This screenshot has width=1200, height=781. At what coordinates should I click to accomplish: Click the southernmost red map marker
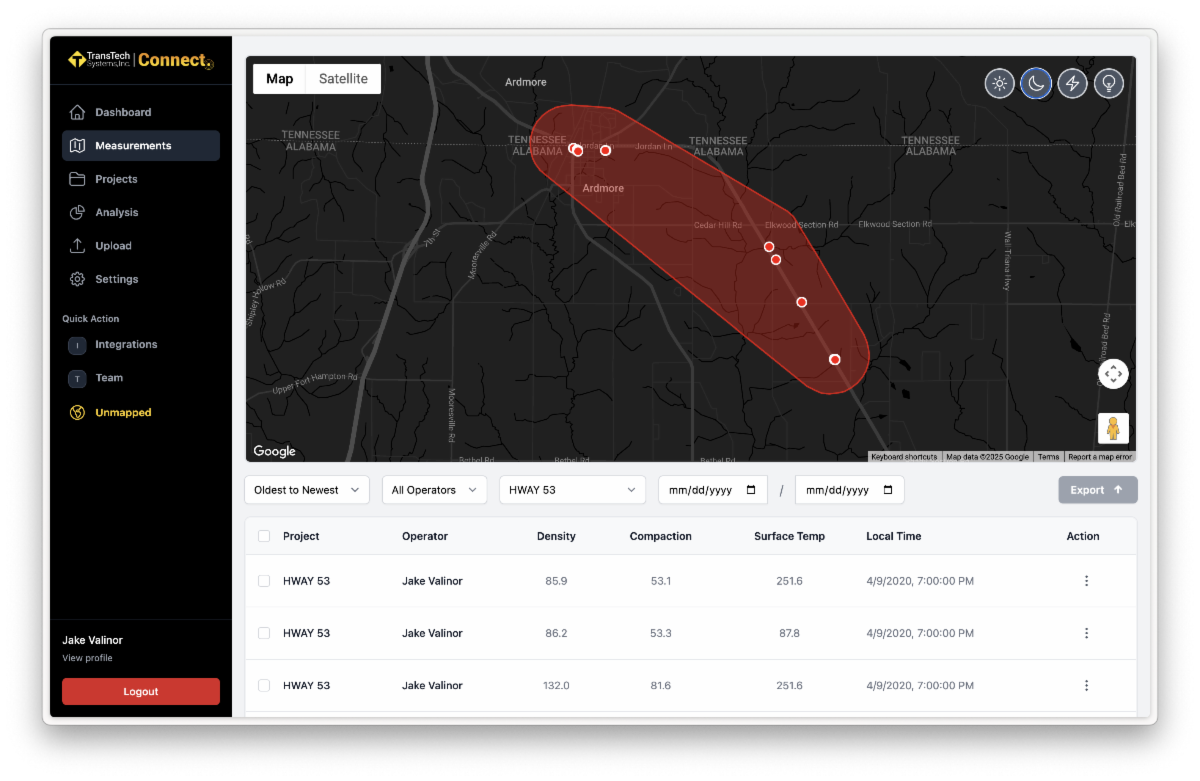(835, 359)
